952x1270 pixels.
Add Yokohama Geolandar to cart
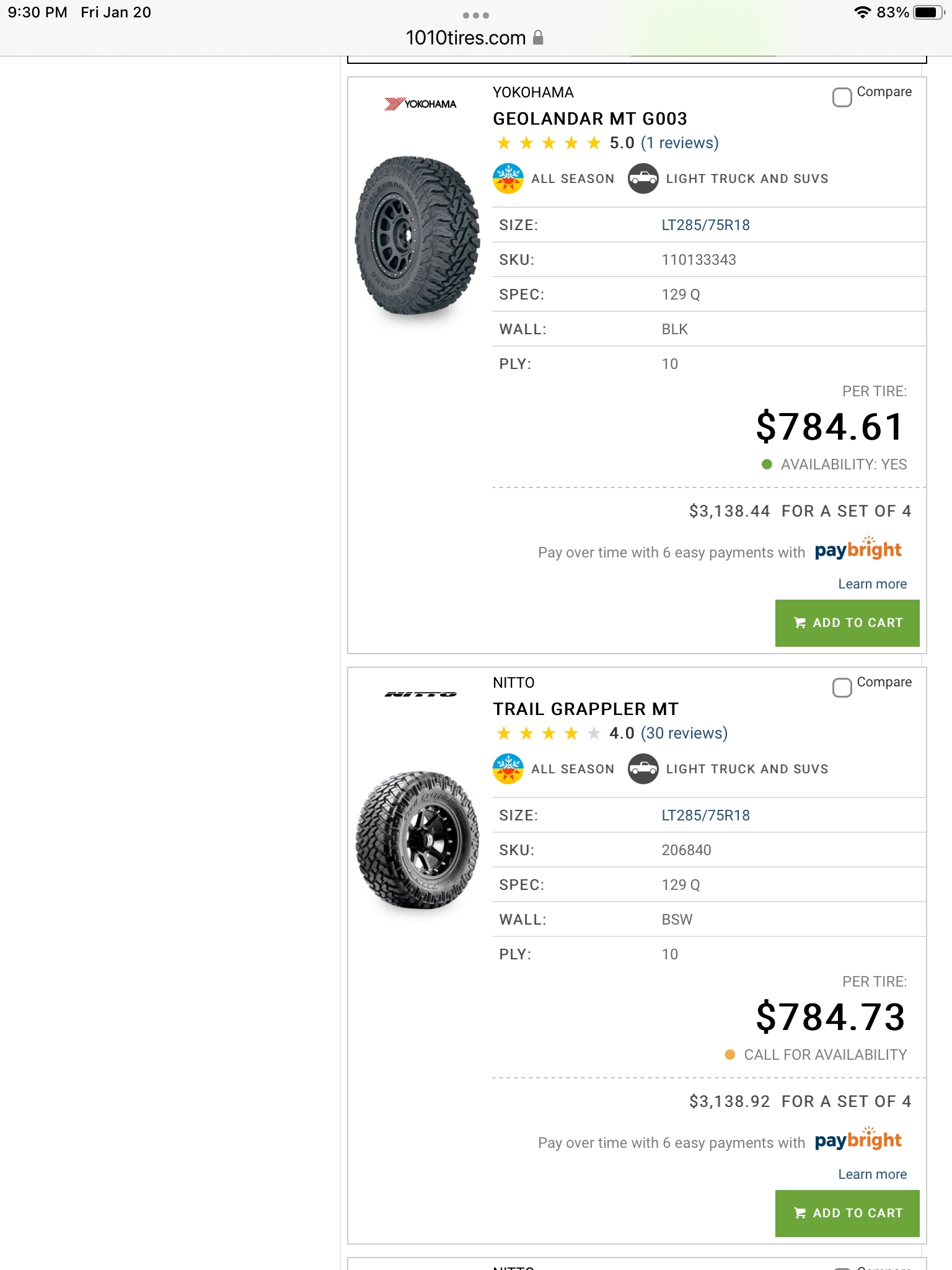pos(847,623)
